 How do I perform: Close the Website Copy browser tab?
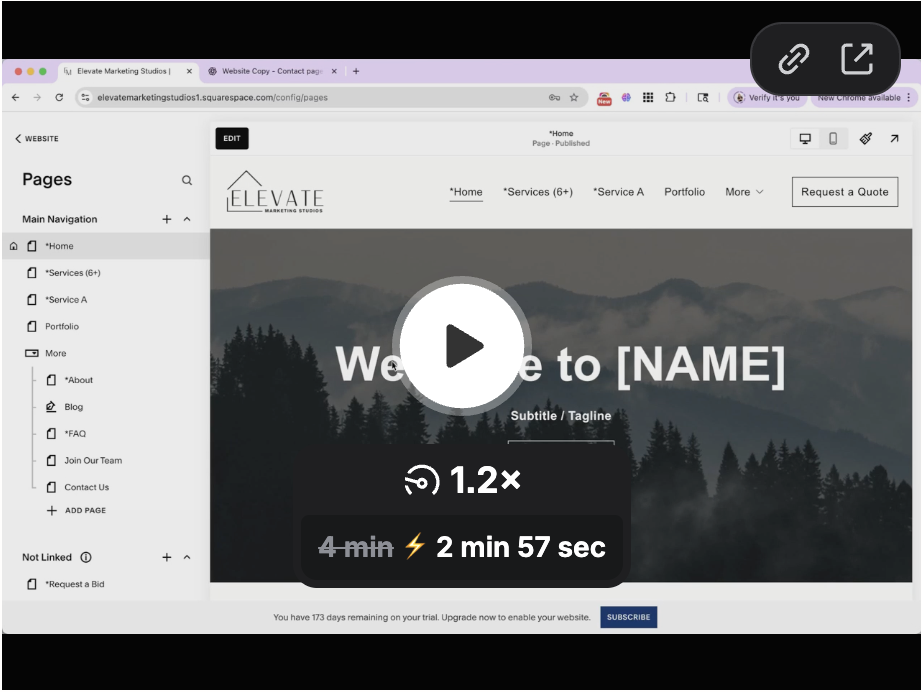tap(334, 71)
